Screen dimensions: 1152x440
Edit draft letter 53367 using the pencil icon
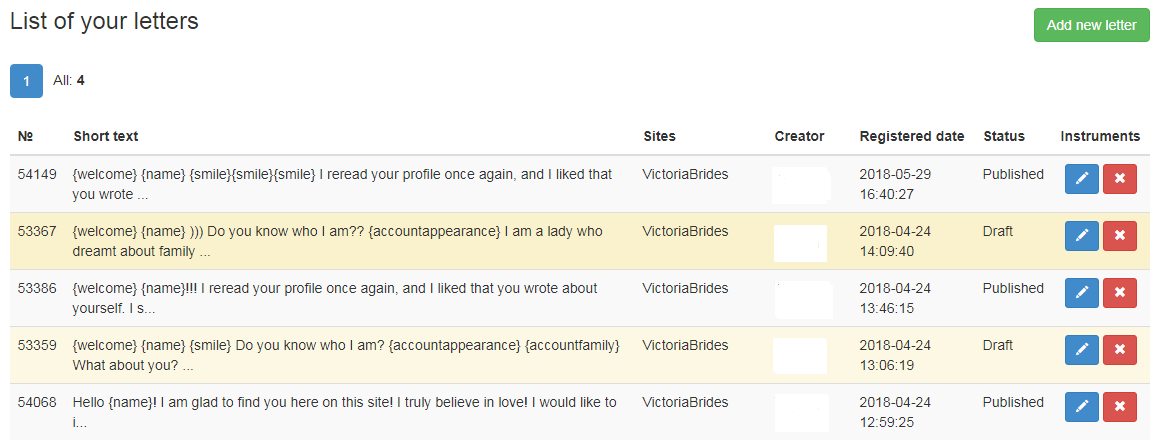[x=1081, y=236]
